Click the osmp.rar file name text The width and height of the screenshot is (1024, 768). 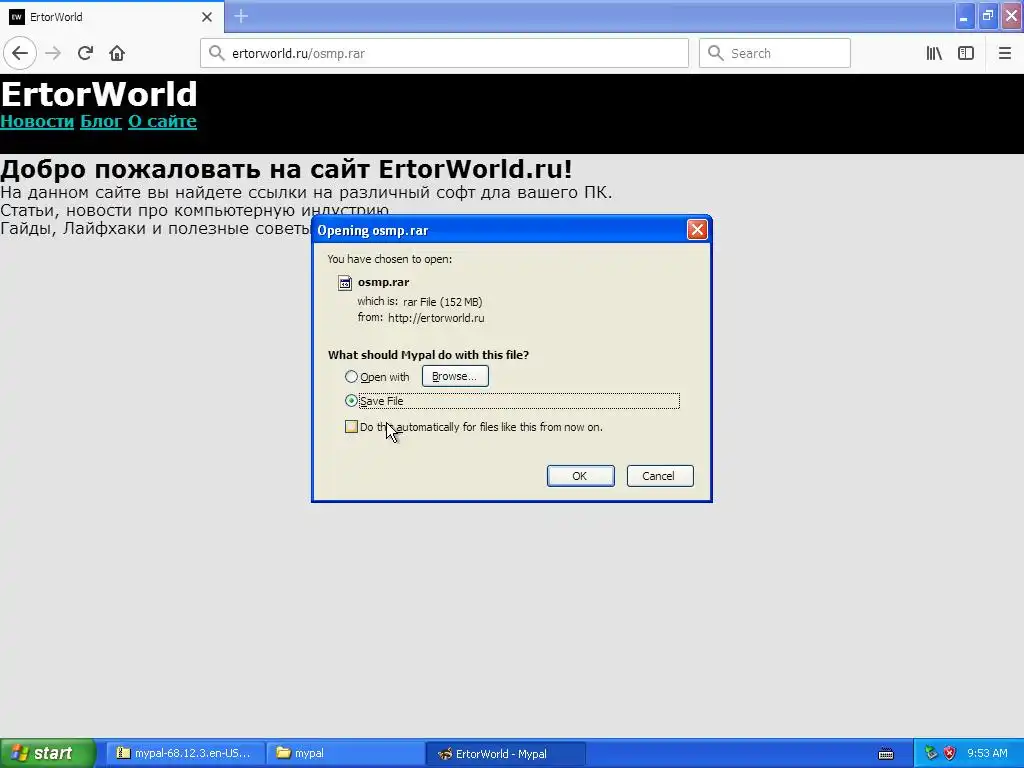[x=383, y=282]
